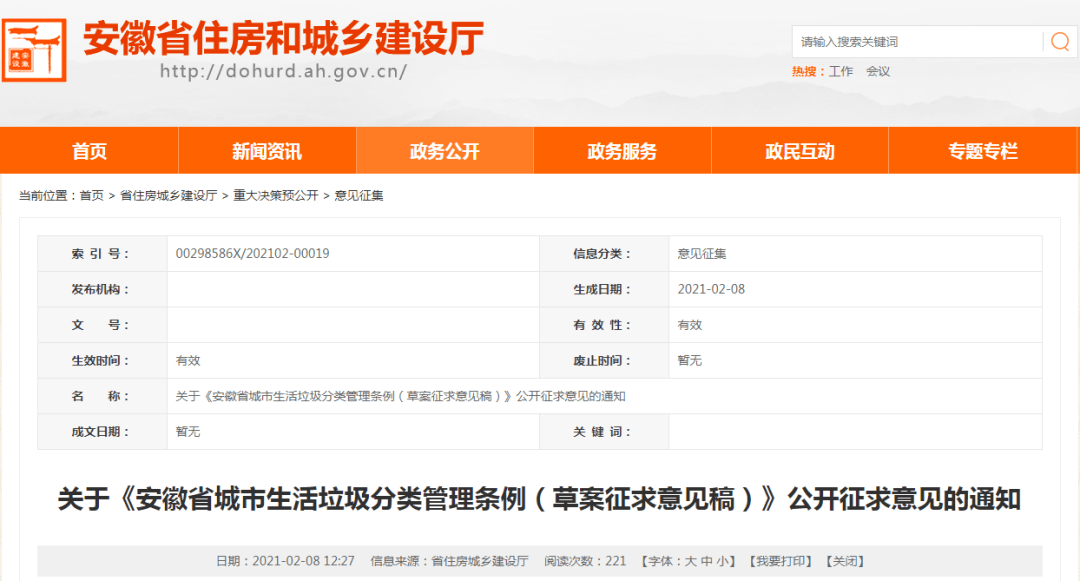Screen dimensions: 1080x581
Task: Click the site title 安徽省住房和城乡建设厅
Action: pyautogui.click(x=284, y=38)
